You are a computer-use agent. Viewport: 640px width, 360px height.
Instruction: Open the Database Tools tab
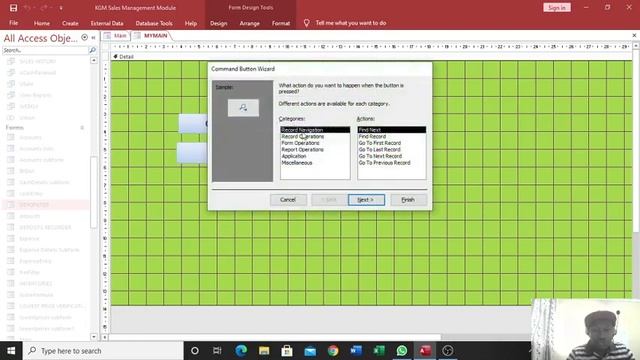tap(154, 23)
